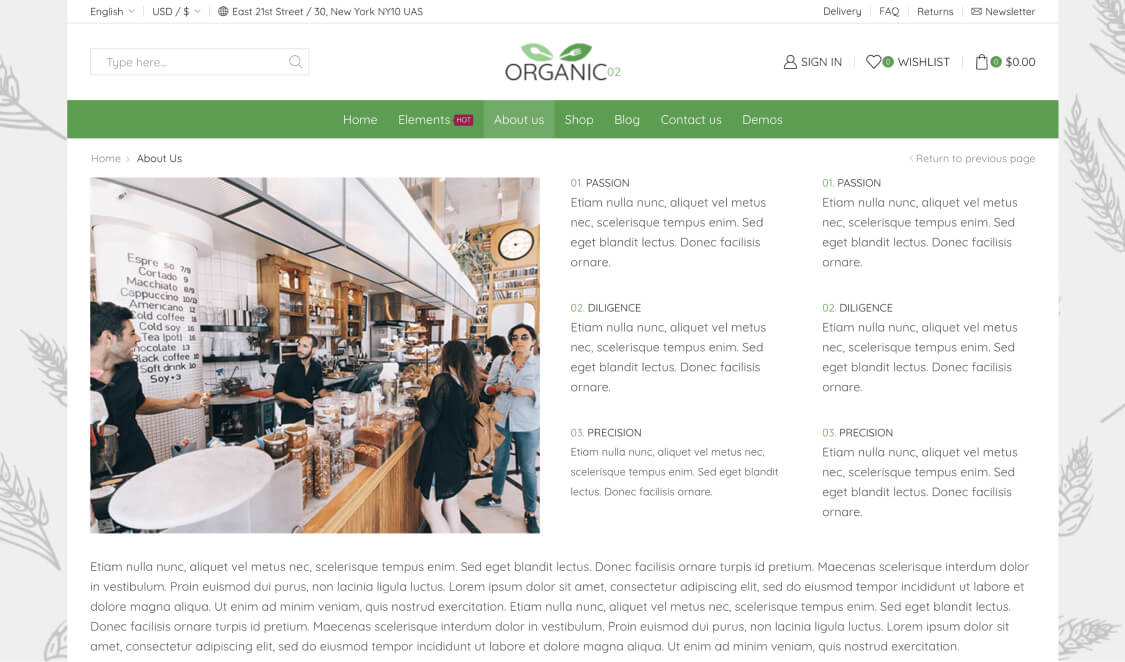Screen dimensions: 1125x662
Task: Click the Type here search field
Action: click(199, 62)
